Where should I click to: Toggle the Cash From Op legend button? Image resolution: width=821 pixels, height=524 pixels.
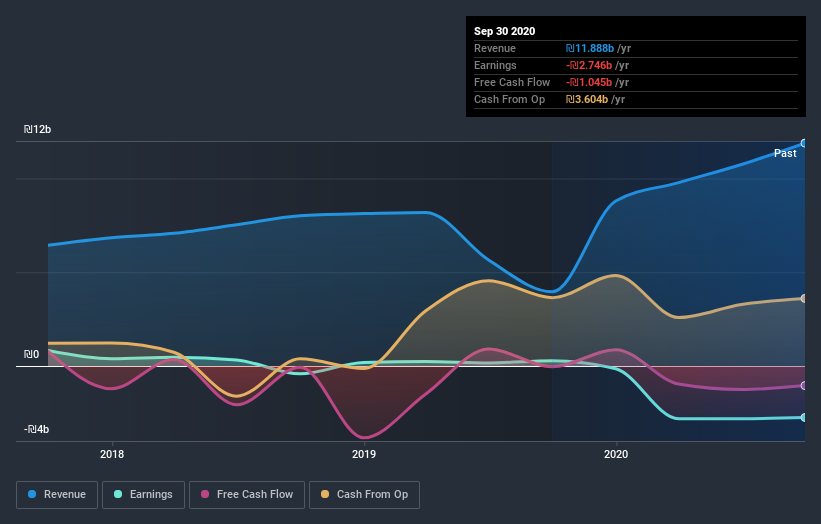click(364, 495)
